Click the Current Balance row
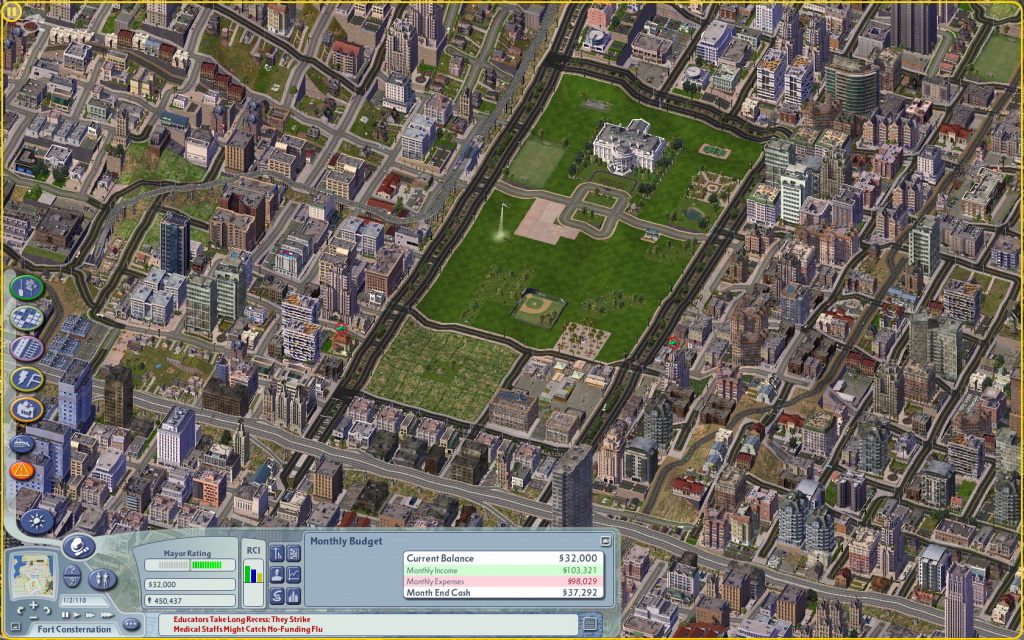The image size is (1024, 640). (502, 558)
